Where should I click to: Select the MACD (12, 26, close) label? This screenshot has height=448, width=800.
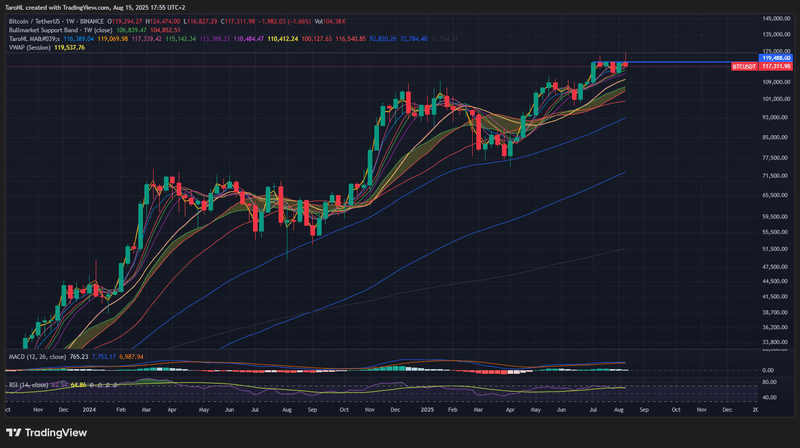37,357
